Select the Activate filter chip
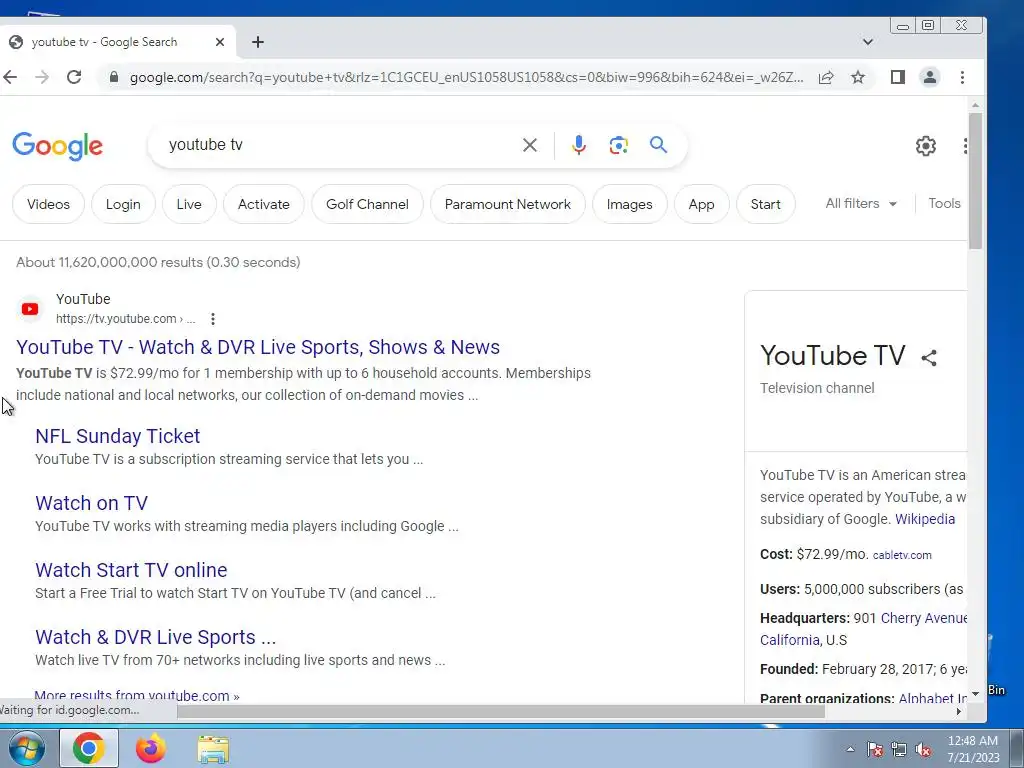 coord(263,204)
